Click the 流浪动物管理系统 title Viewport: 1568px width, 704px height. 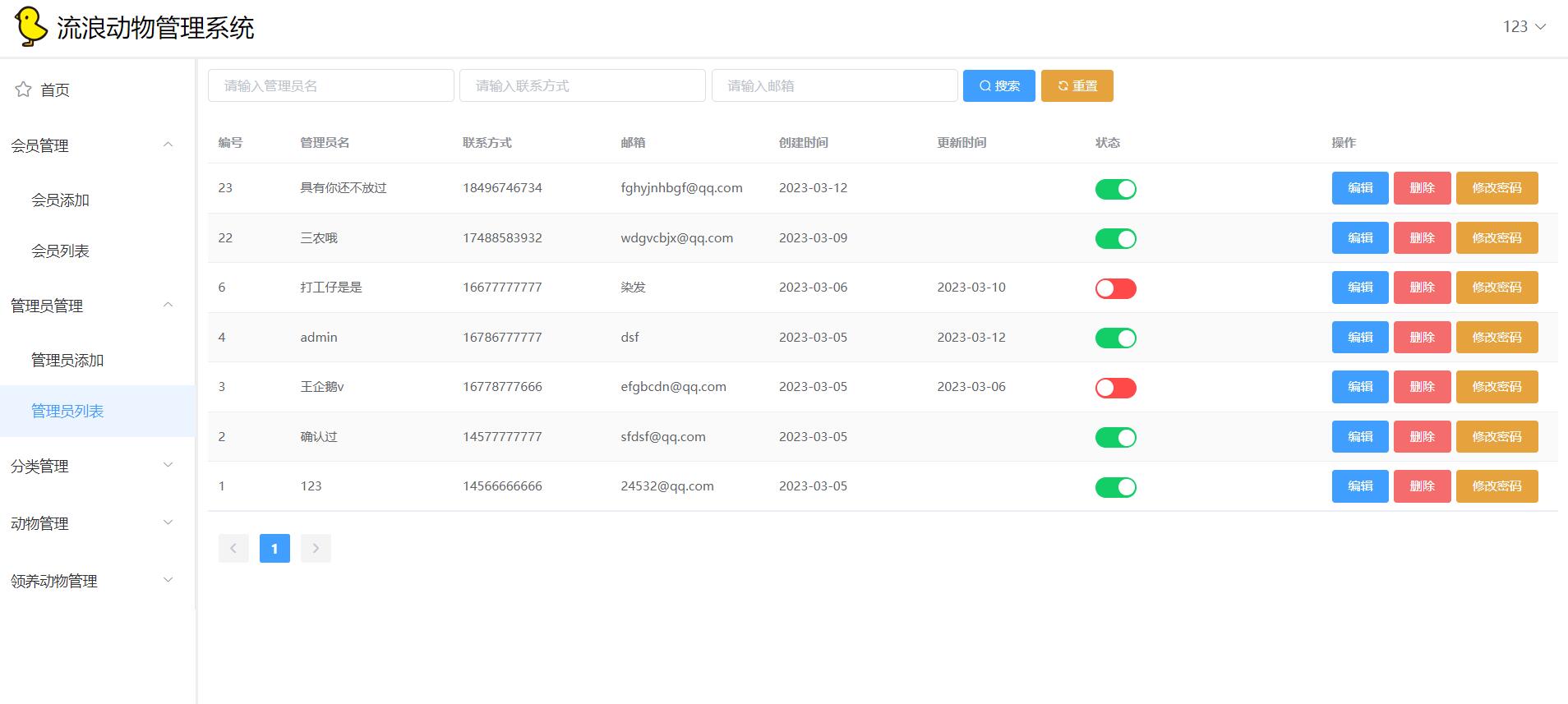(x=155, y=28)
